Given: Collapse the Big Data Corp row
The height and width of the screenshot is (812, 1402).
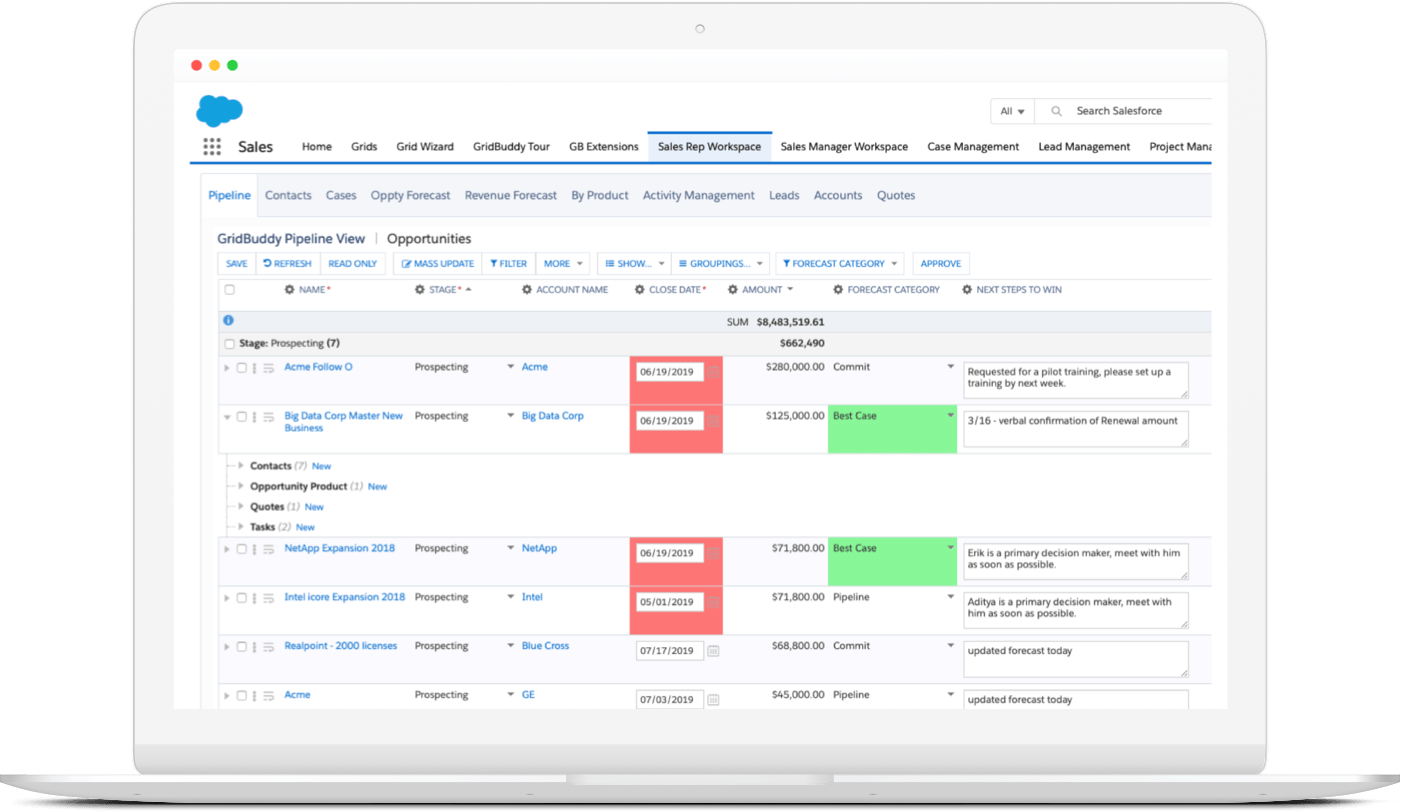Looking at the screenshot, I should click(x=227, y=417).
